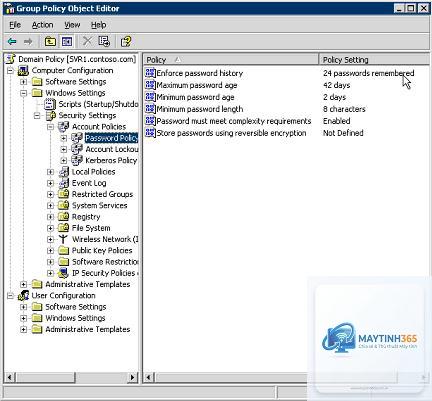
Task: Click the Minimum password length policy icon
Action: (x=150, y=109)
